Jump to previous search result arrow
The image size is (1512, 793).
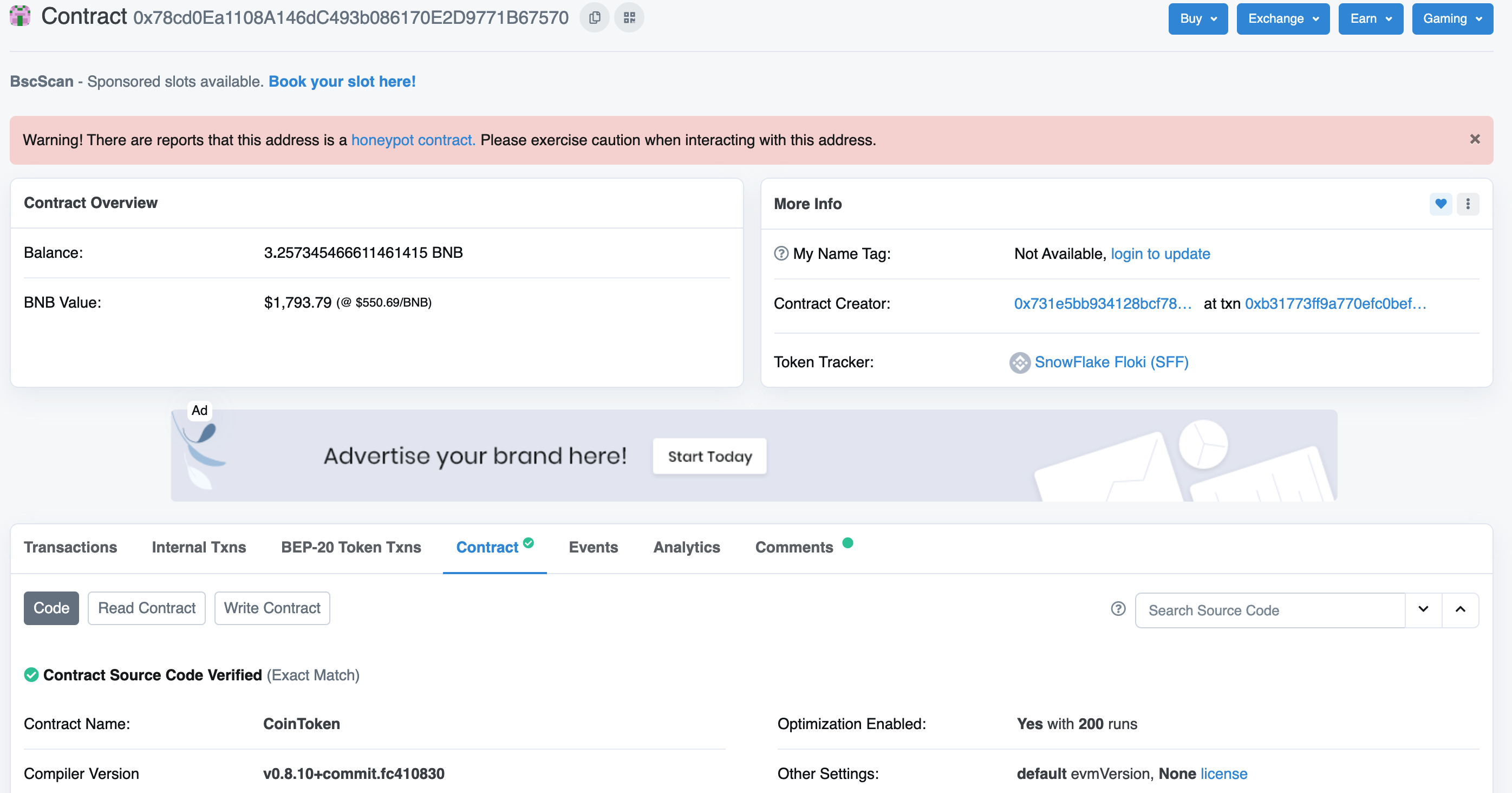1461,610
